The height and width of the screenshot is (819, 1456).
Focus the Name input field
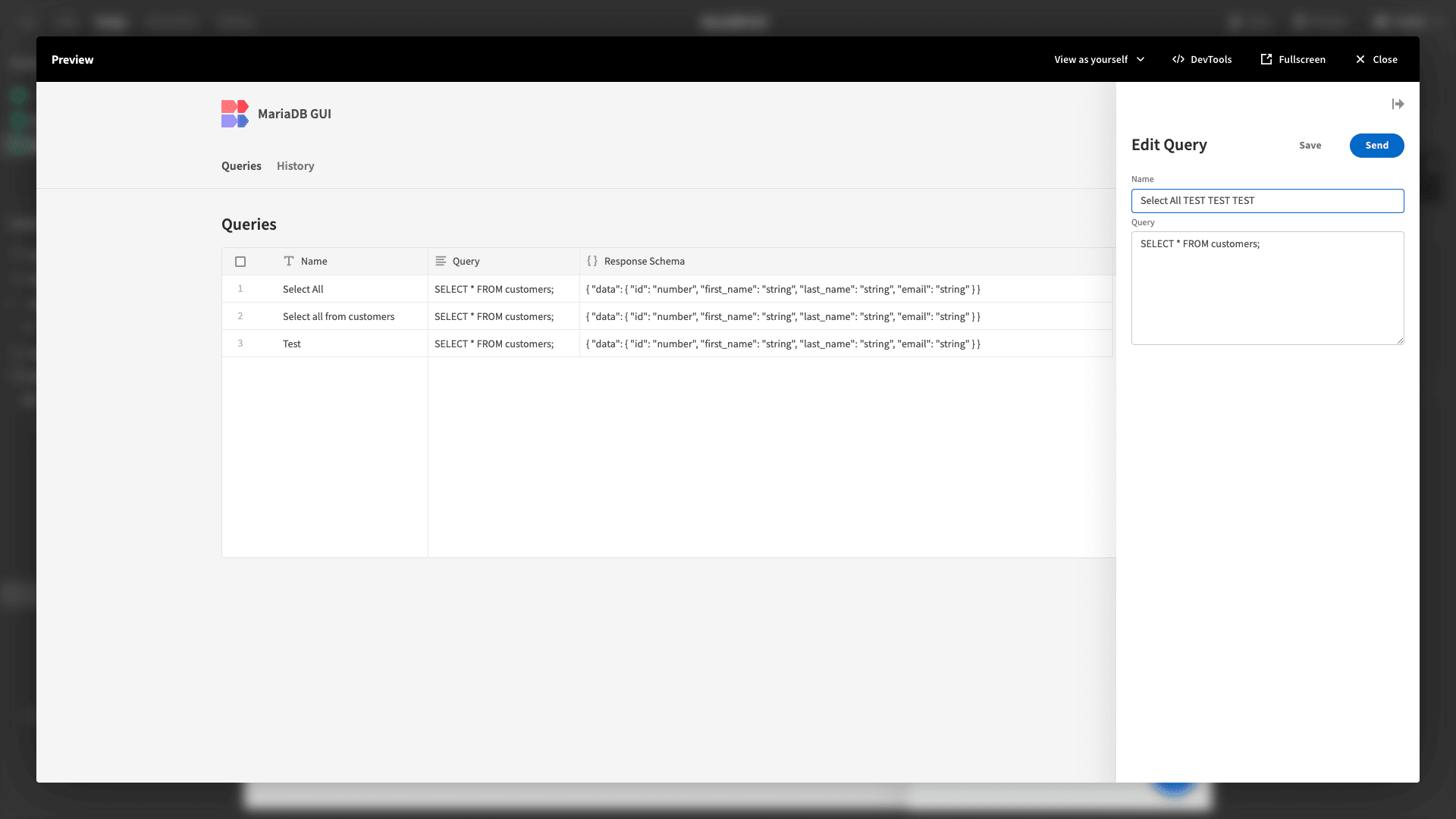point(1267,201)
